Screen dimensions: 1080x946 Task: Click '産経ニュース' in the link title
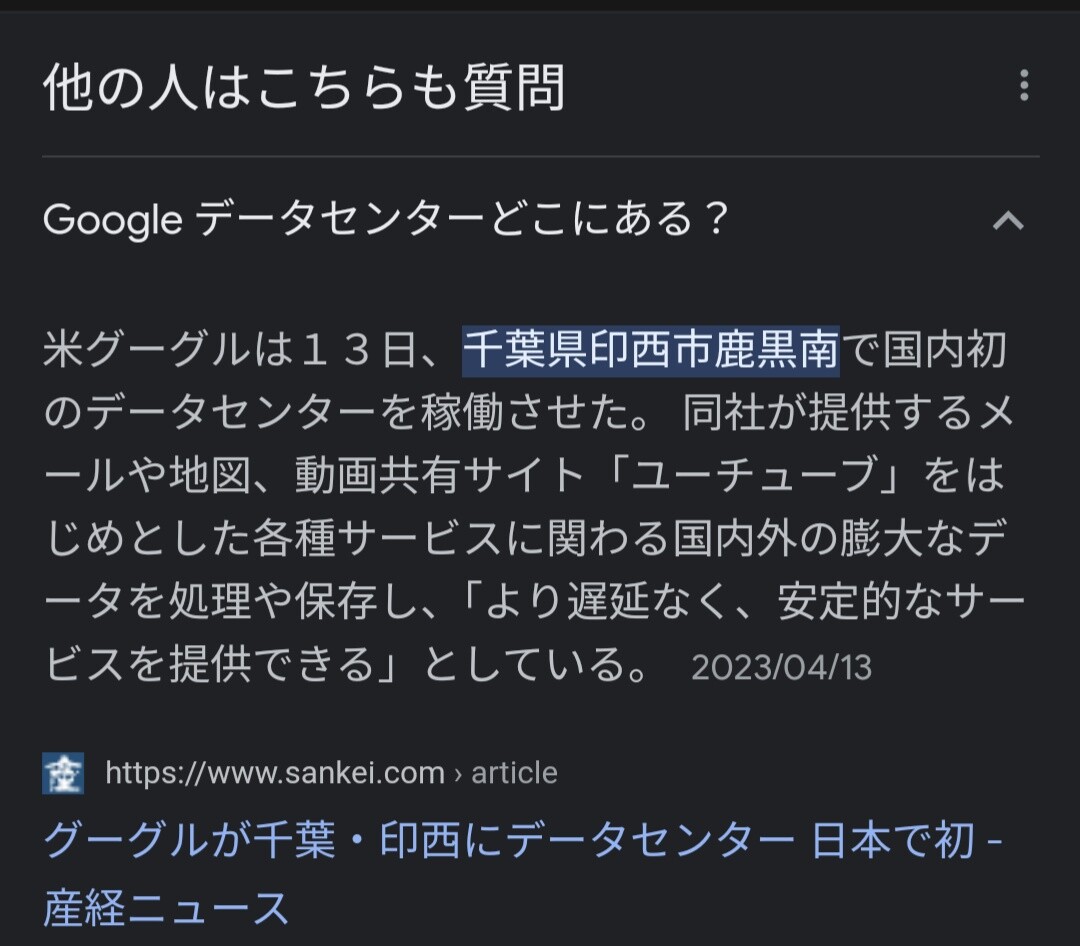[x=166, y=909]
